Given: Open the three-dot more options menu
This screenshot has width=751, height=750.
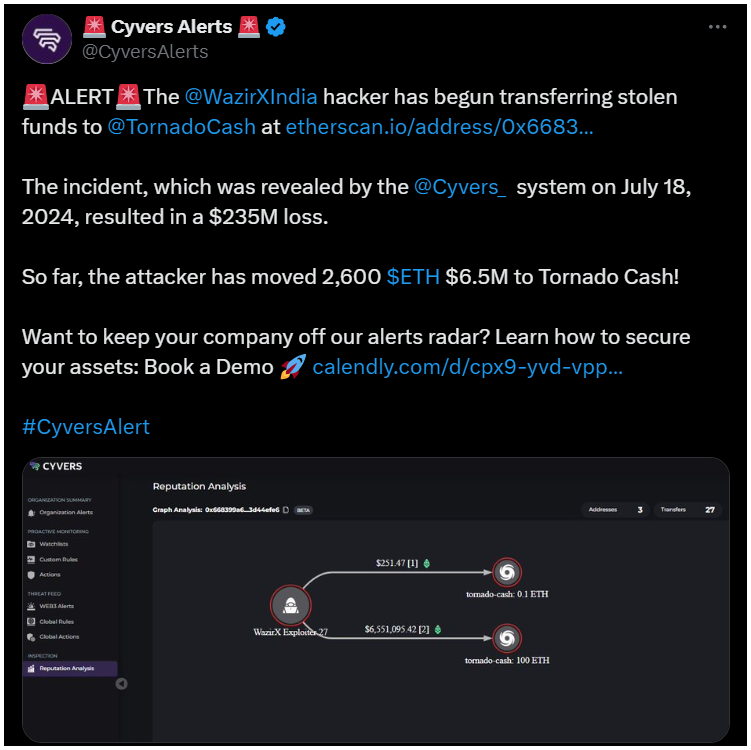Looking at the screenshot, I should (x=717, y=27).
